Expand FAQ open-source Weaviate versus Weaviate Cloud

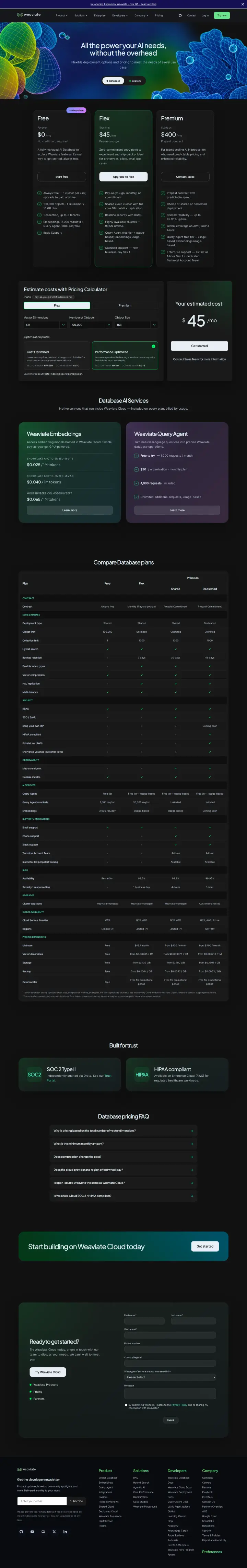tap(123, 1183)
